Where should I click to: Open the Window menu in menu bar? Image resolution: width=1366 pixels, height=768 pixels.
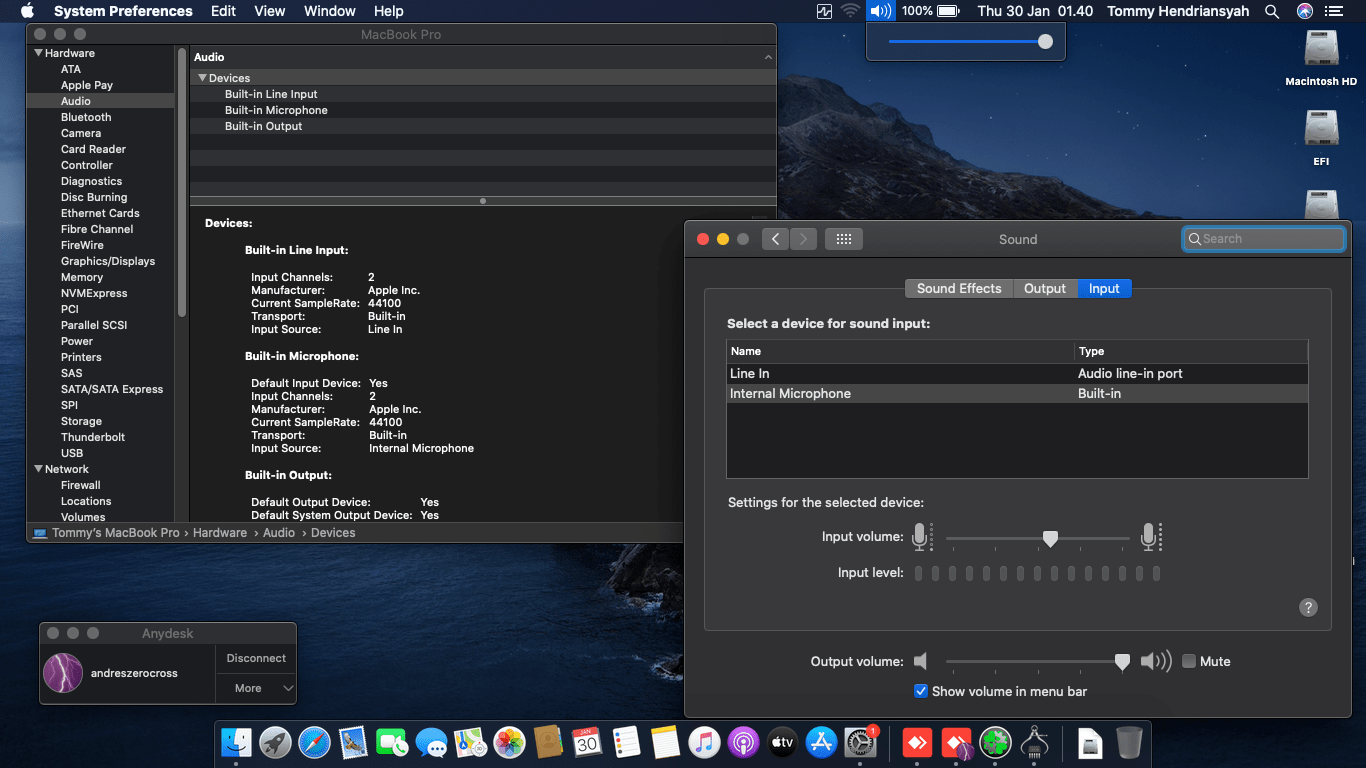pyautogui.click(x=329, y=11)
